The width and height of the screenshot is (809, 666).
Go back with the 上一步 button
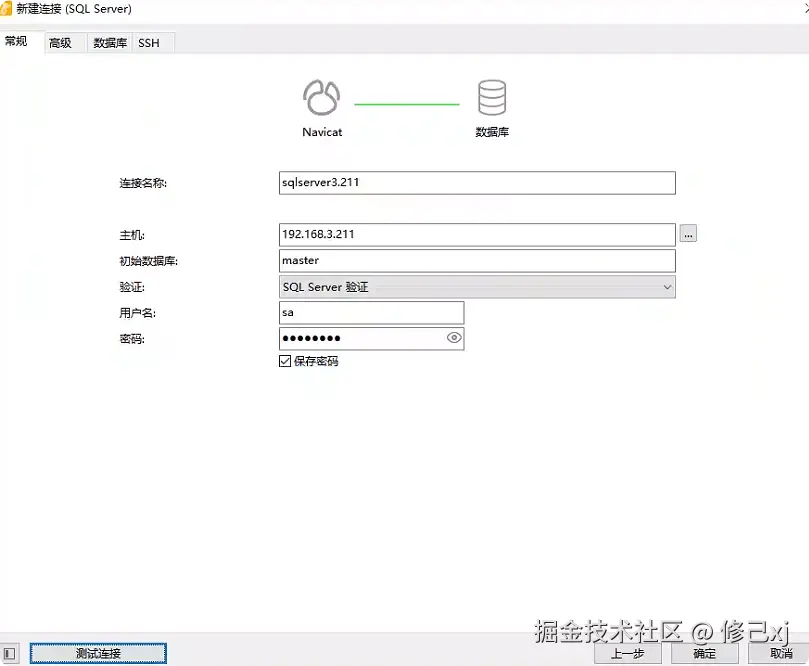[627, 654]
